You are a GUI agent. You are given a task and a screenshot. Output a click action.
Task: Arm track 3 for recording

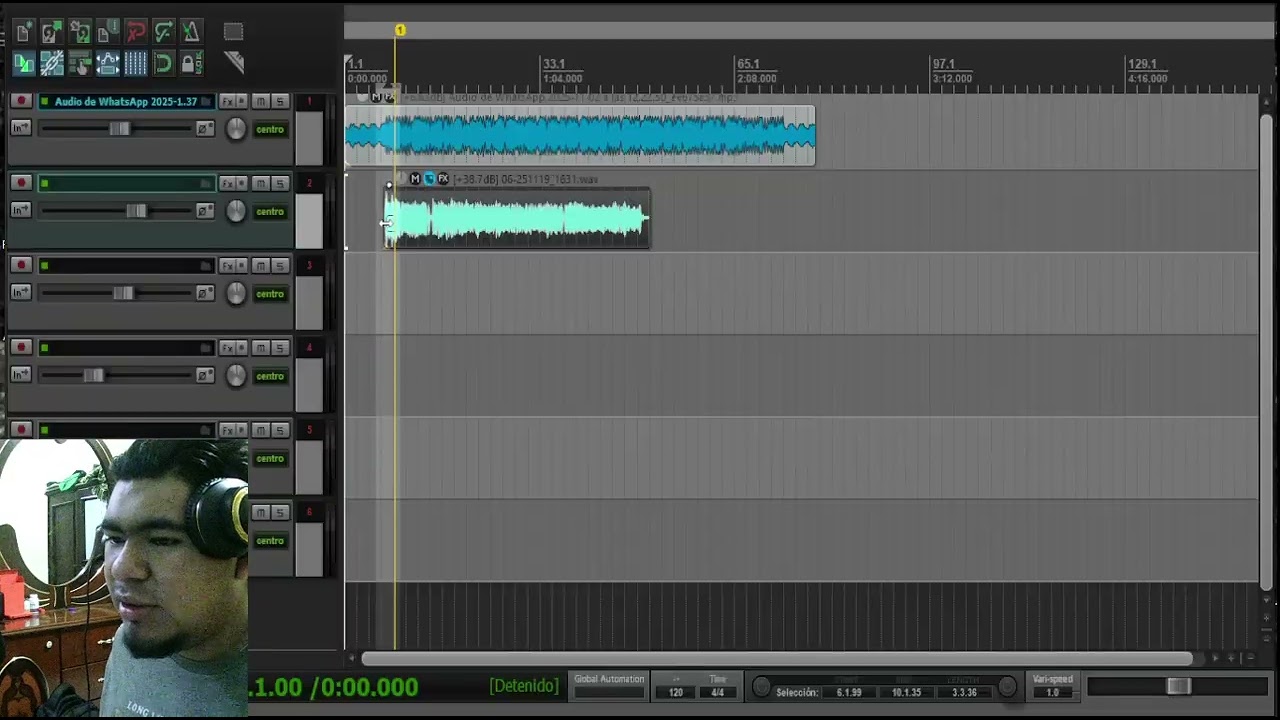coord(21,265)
